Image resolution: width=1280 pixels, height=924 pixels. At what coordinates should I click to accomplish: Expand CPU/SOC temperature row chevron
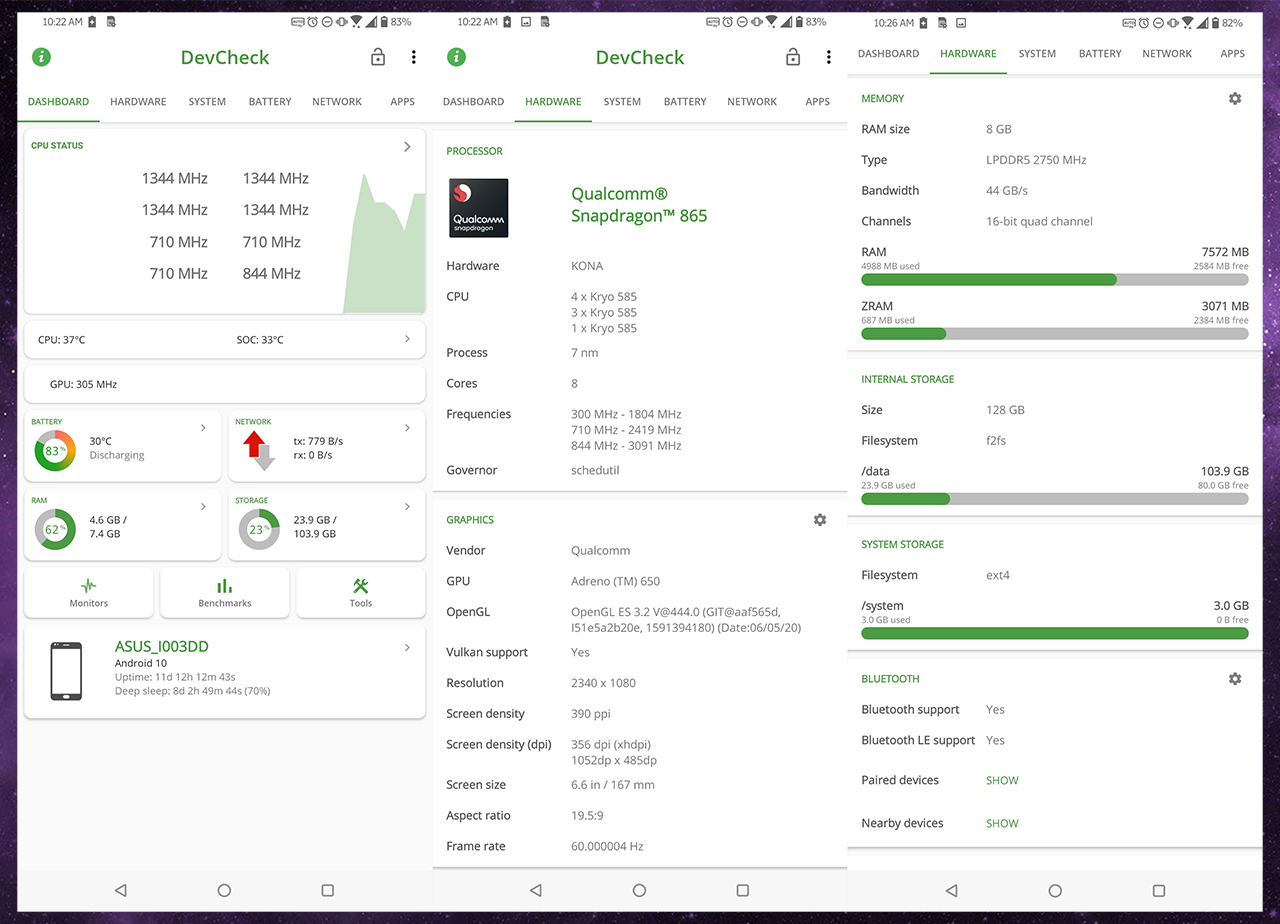[x=407, y=339]
